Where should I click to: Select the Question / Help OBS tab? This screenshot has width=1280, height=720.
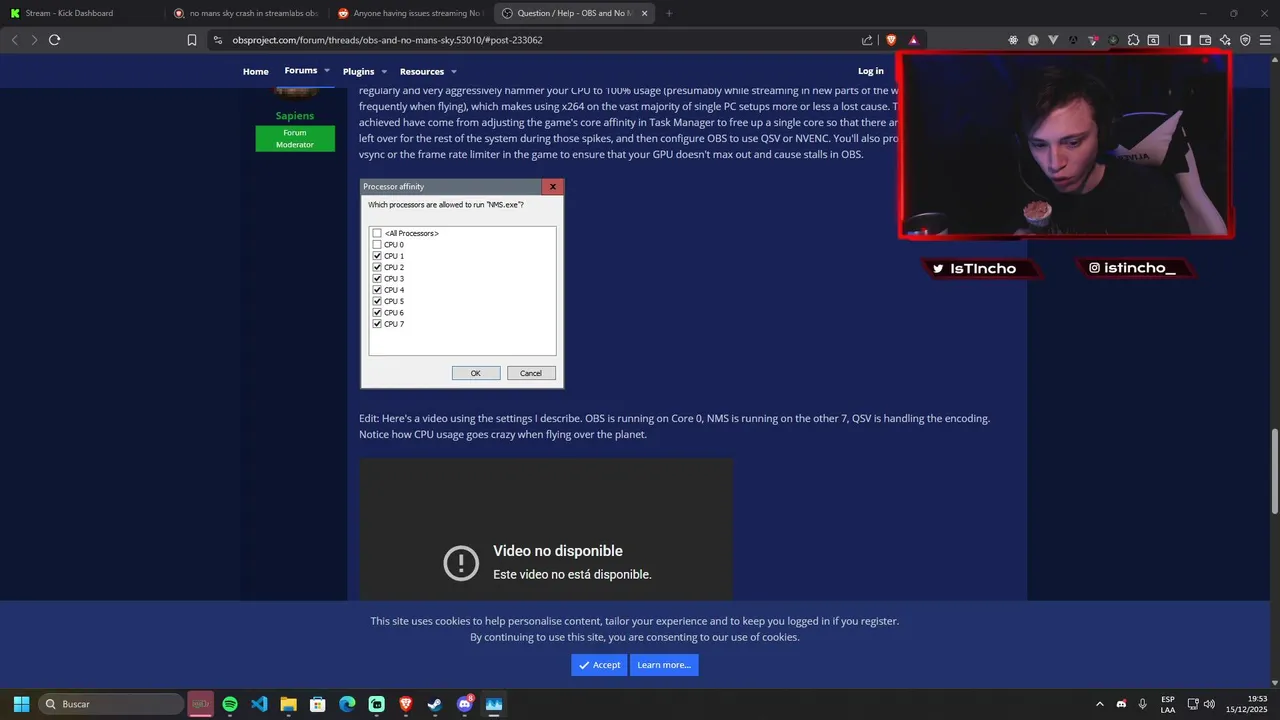pyautogui.click(x=574, y=13)
